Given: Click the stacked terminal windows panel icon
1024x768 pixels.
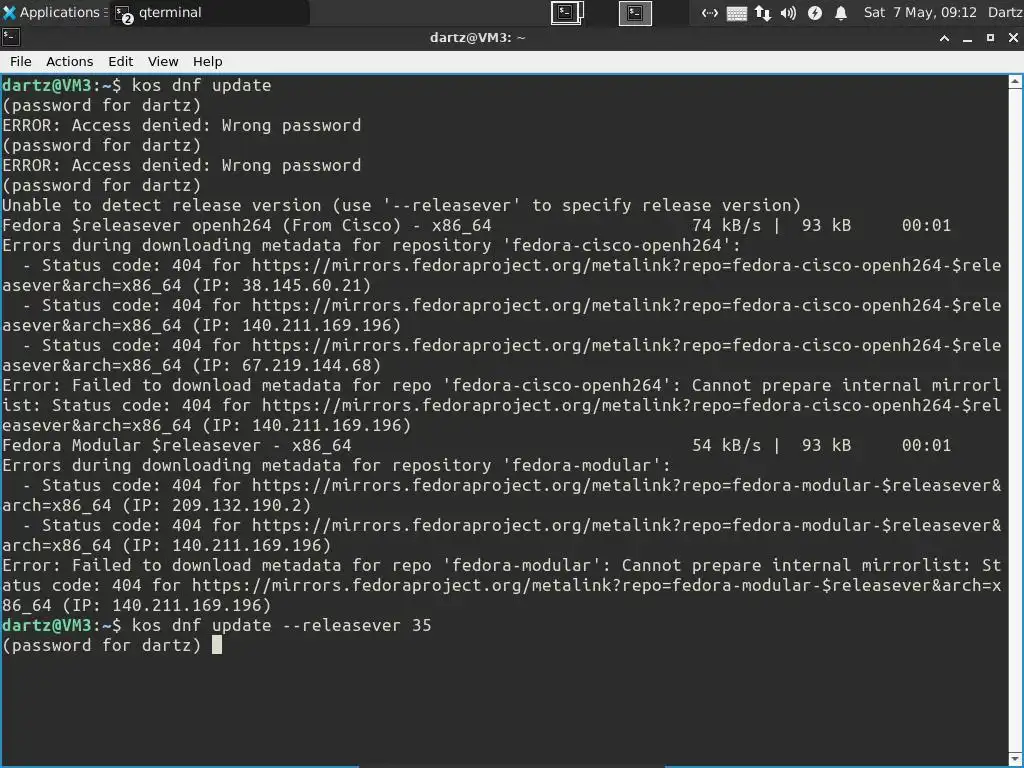Looking at the screenshot, I should coord(567,12).
